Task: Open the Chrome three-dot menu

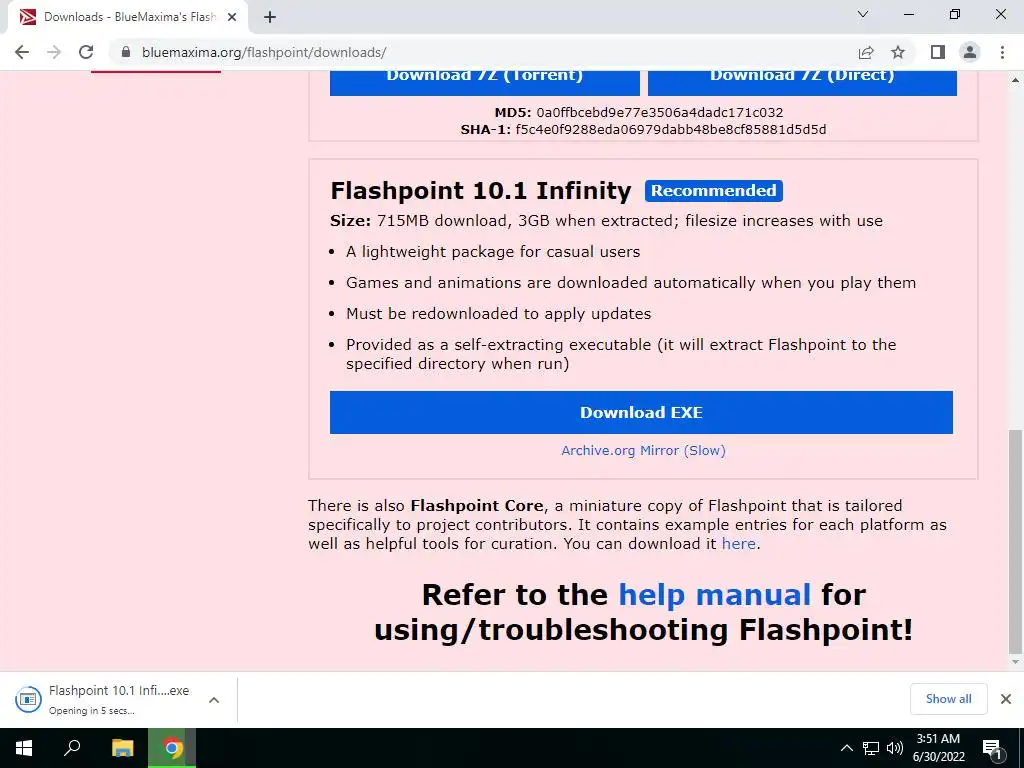Action: pos(1002,52)
